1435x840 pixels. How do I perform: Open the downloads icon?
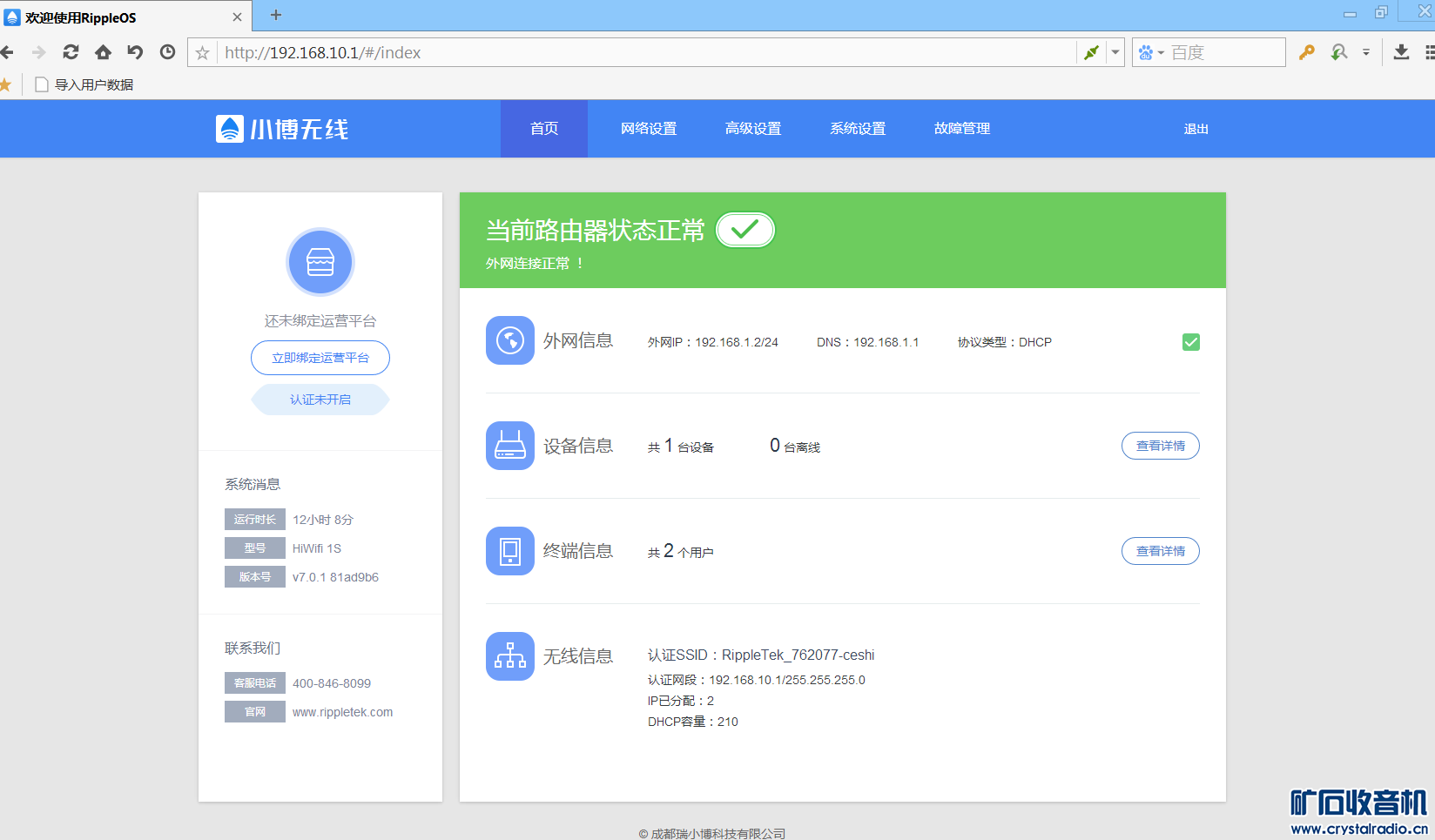1401,52
